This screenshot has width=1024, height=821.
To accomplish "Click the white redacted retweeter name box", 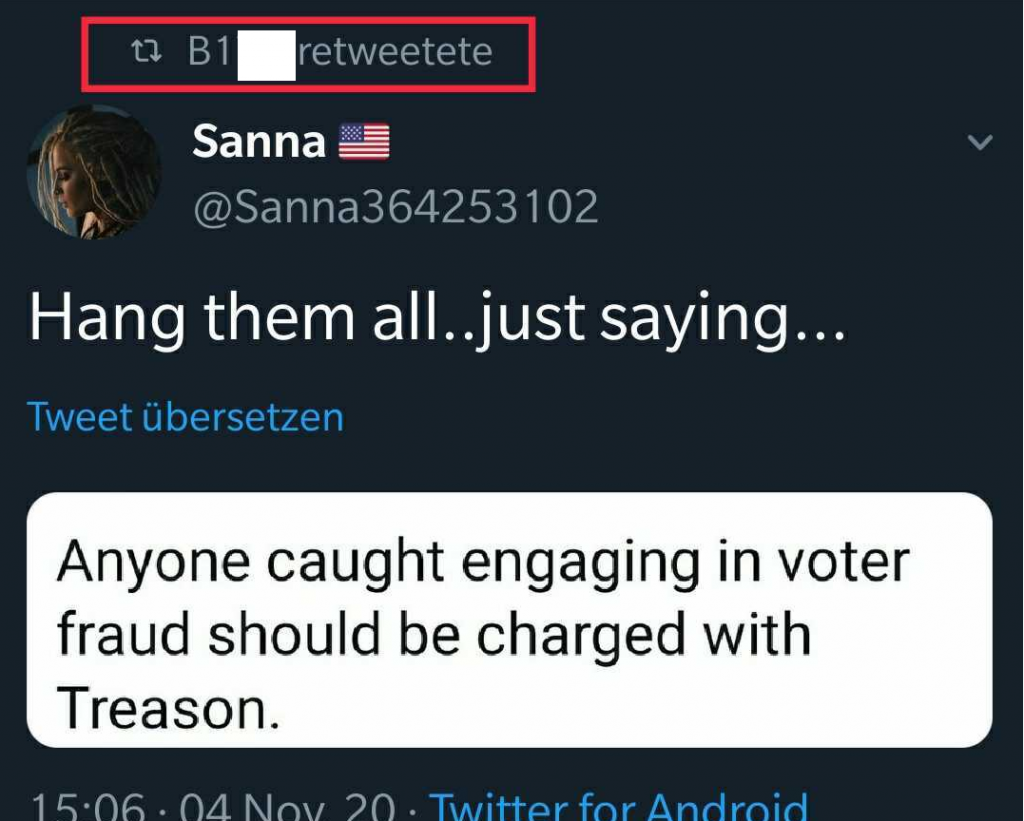I will point(265,53).
